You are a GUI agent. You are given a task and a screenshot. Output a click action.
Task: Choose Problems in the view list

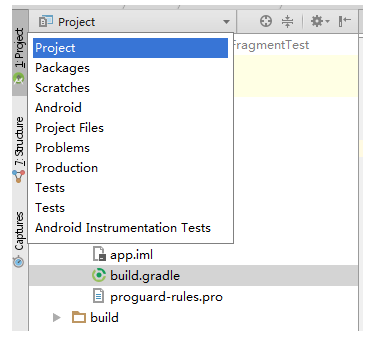coord(62,148)
